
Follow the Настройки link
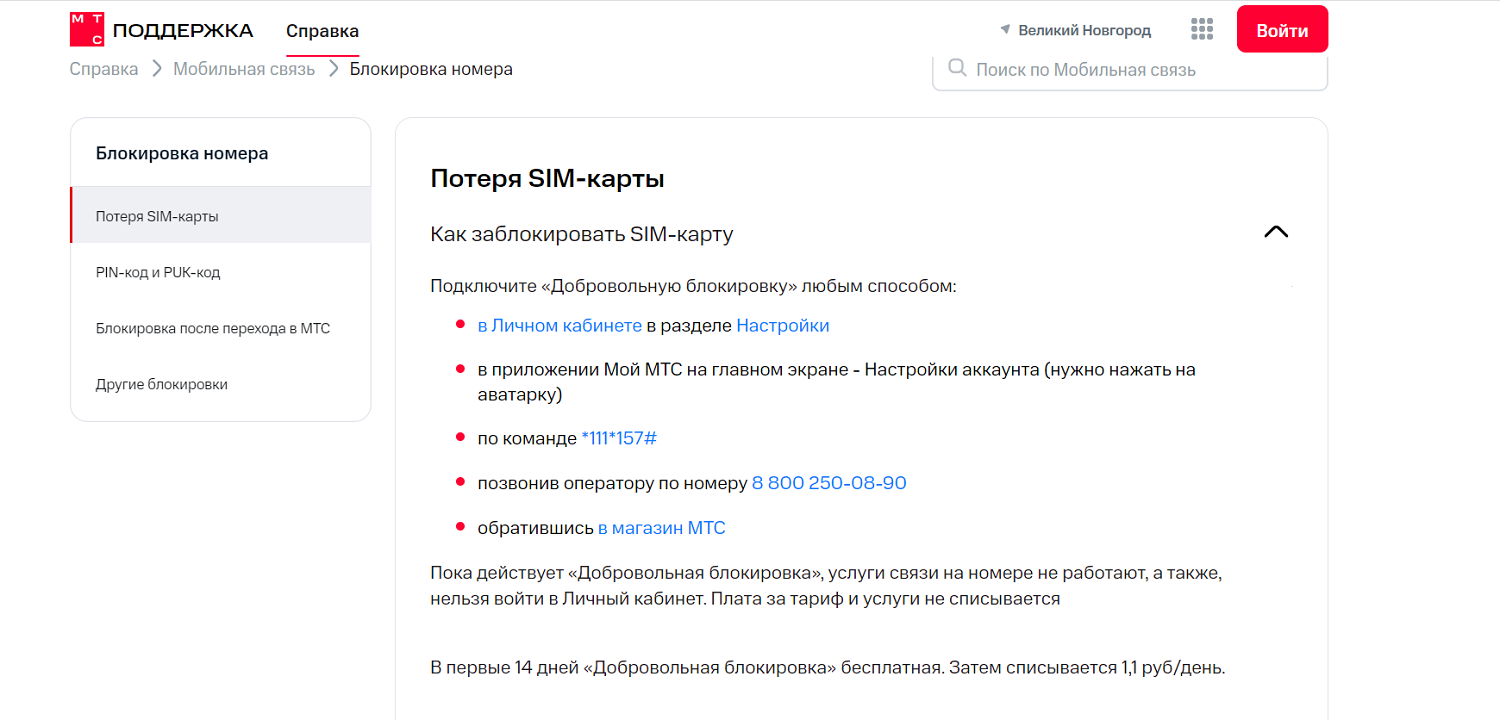pyautogui.click(x=783, y=325)
